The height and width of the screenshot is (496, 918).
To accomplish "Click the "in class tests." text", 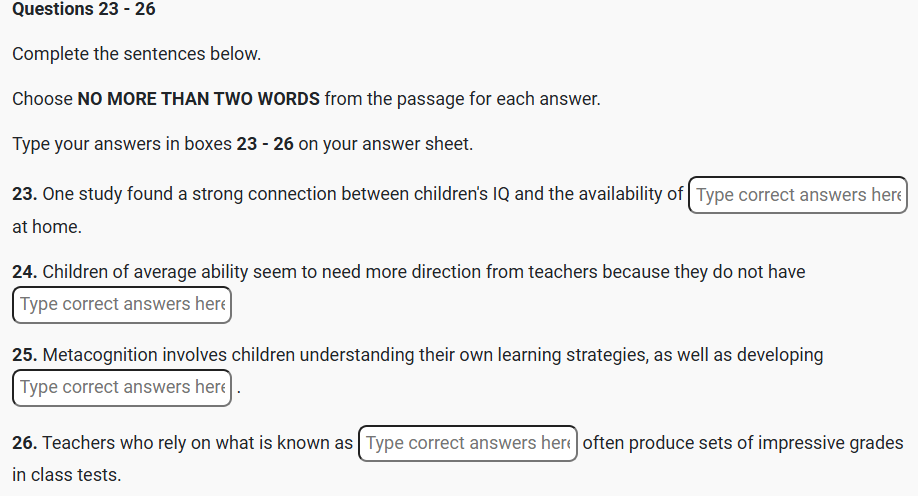I will 66,475.
